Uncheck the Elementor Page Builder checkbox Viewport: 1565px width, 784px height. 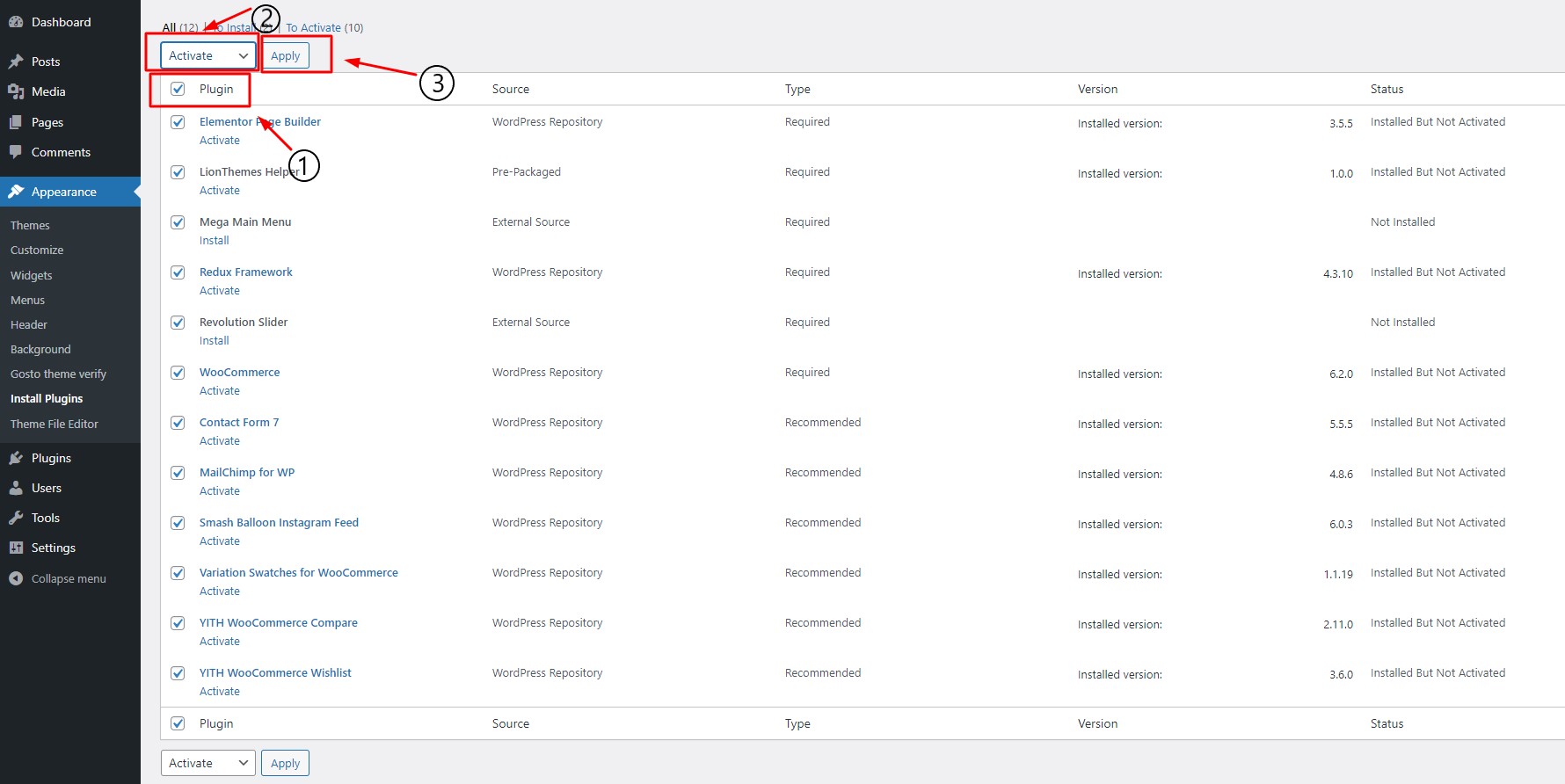(178, 122)
